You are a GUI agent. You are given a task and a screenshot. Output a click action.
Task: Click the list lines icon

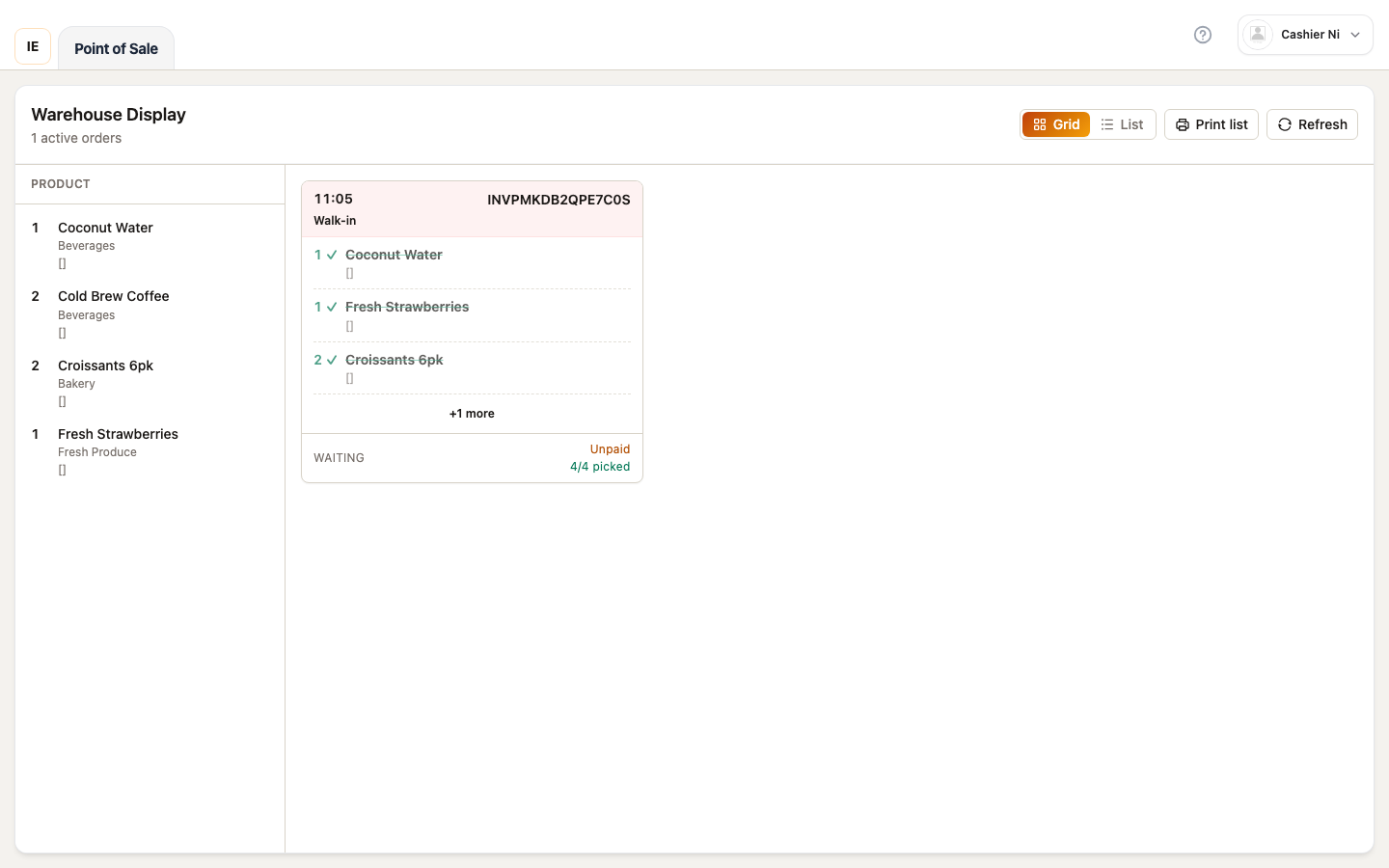coord(1107,125)
